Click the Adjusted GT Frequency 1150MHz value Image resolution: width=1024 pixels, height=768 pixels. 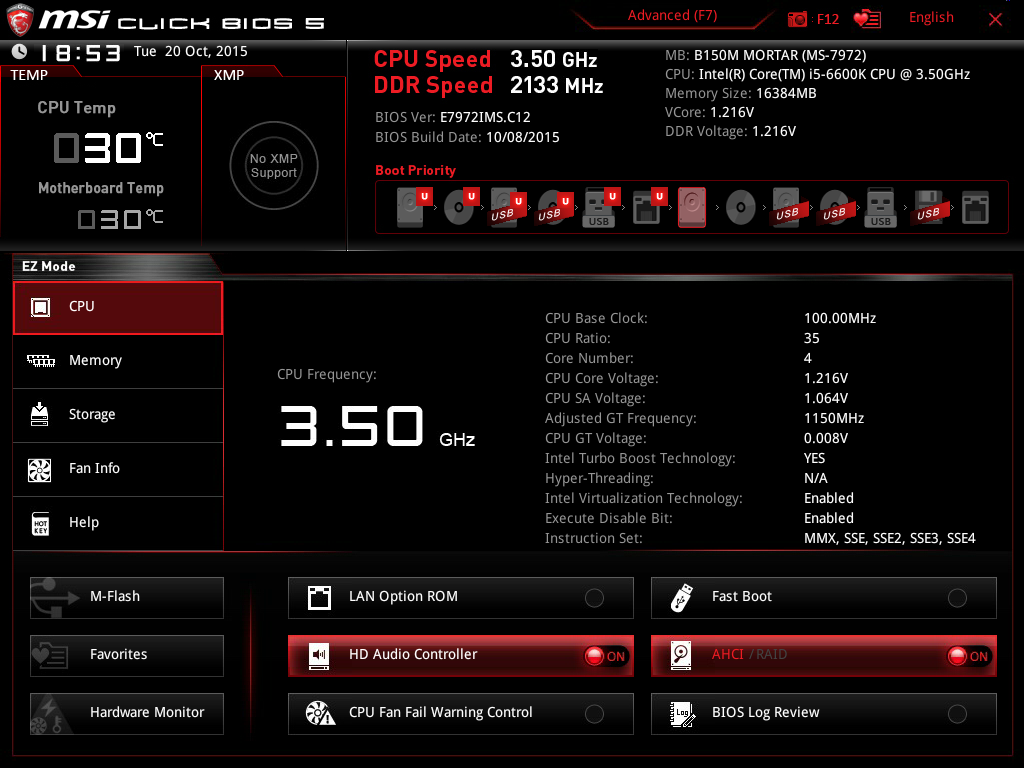point(834,418)
